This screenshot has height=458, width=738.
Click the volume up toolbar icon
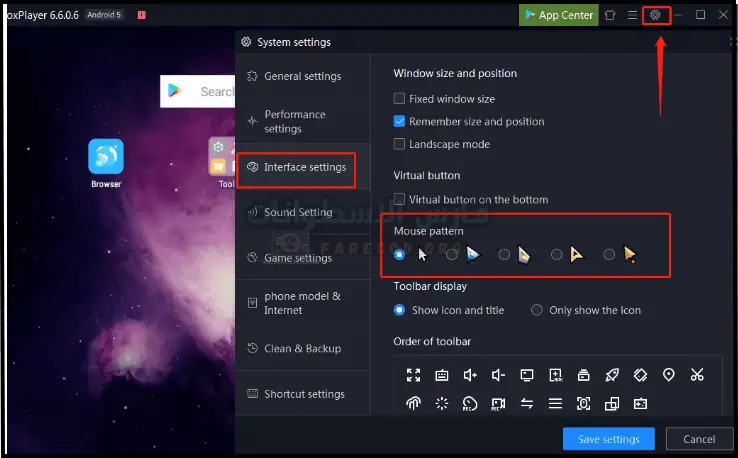(x=470, y=376)
